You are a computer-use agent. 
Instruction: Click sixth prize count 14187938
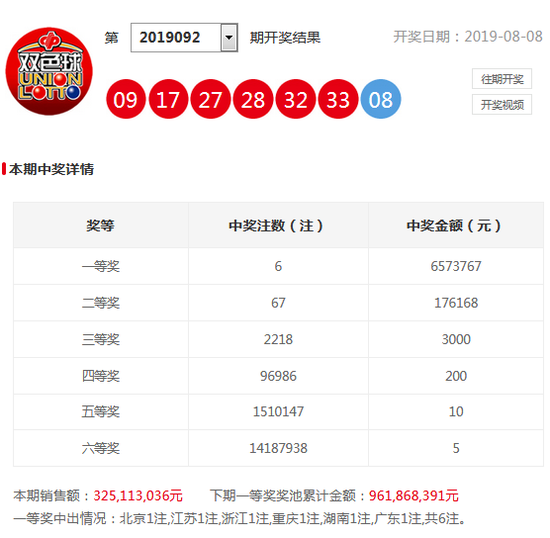[x=278, y=448]
